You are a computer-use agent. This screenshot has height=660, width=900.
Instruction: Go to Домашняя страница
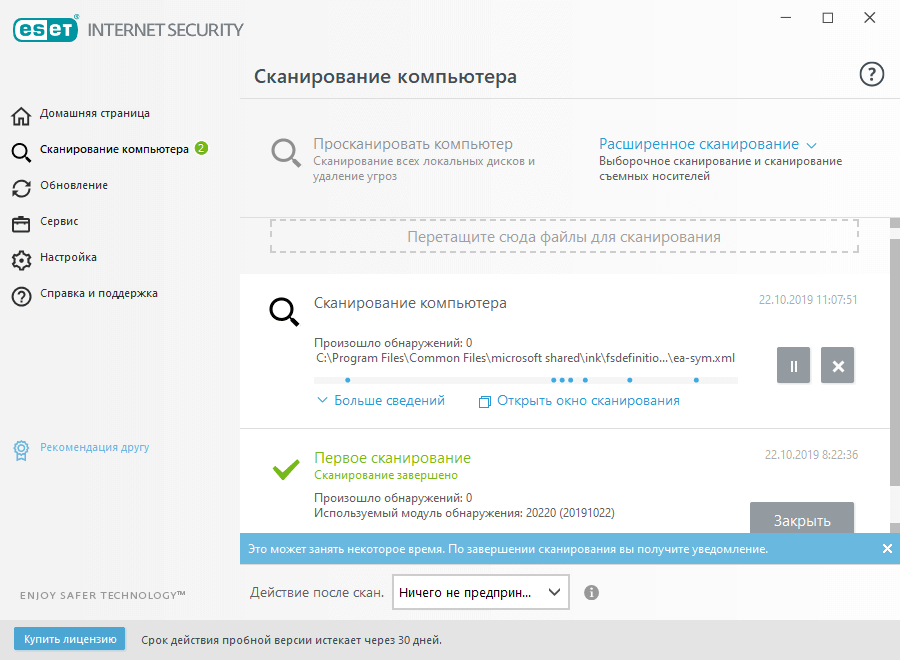point(95,114)
